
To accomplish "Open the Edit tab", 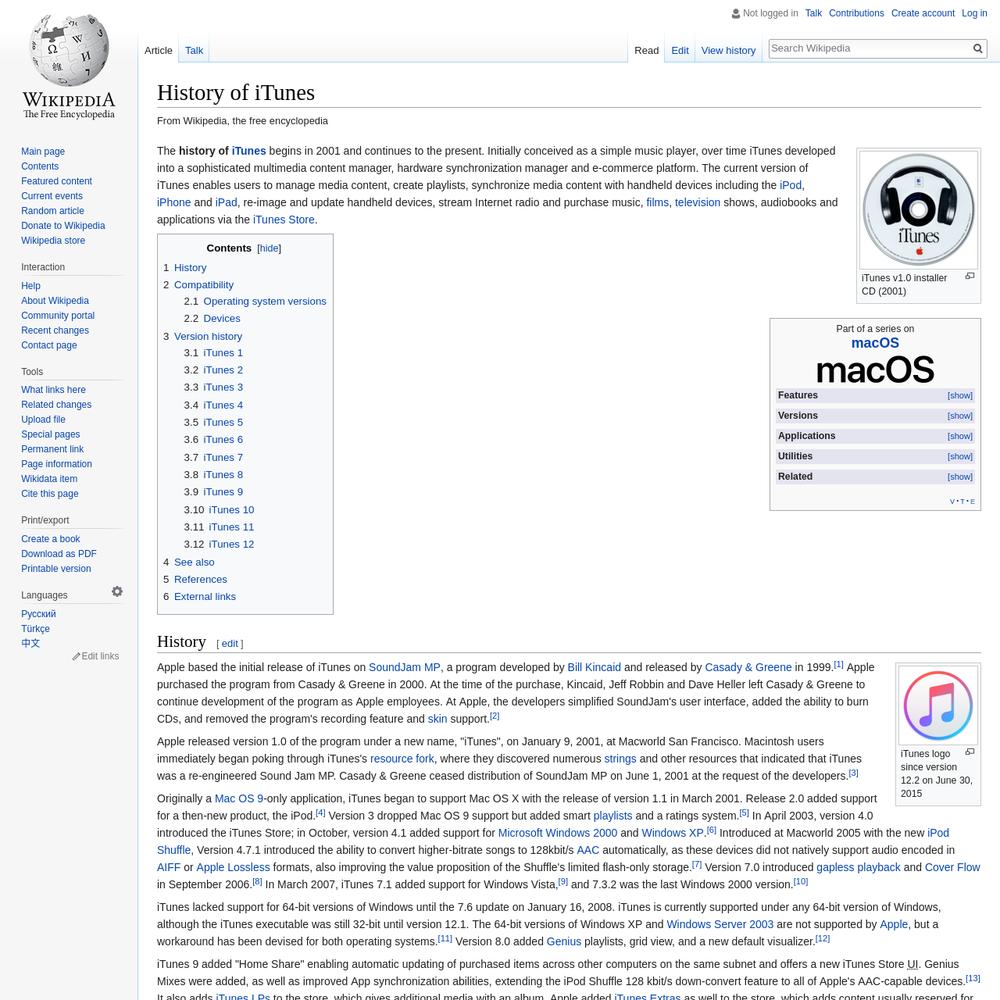I will click(x=680, y=50).
